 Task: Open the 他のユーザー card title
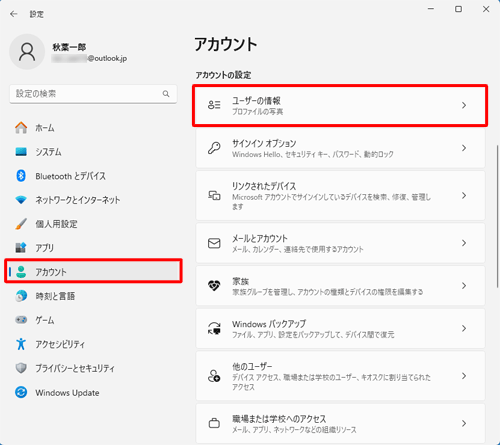252,367
